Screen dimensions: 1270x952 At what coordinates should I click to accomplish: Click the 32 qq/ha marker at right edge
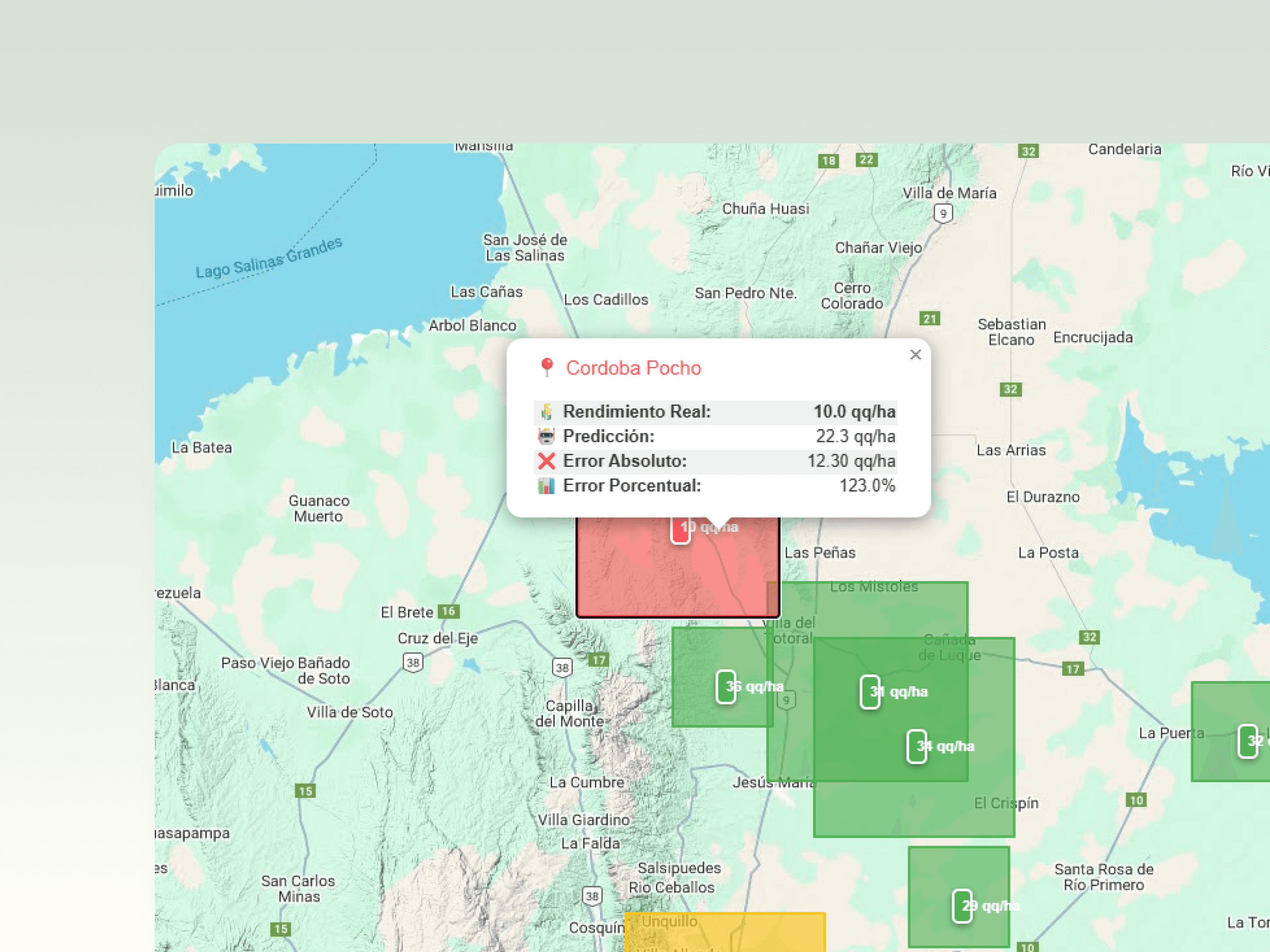(x=1248, y=741)
